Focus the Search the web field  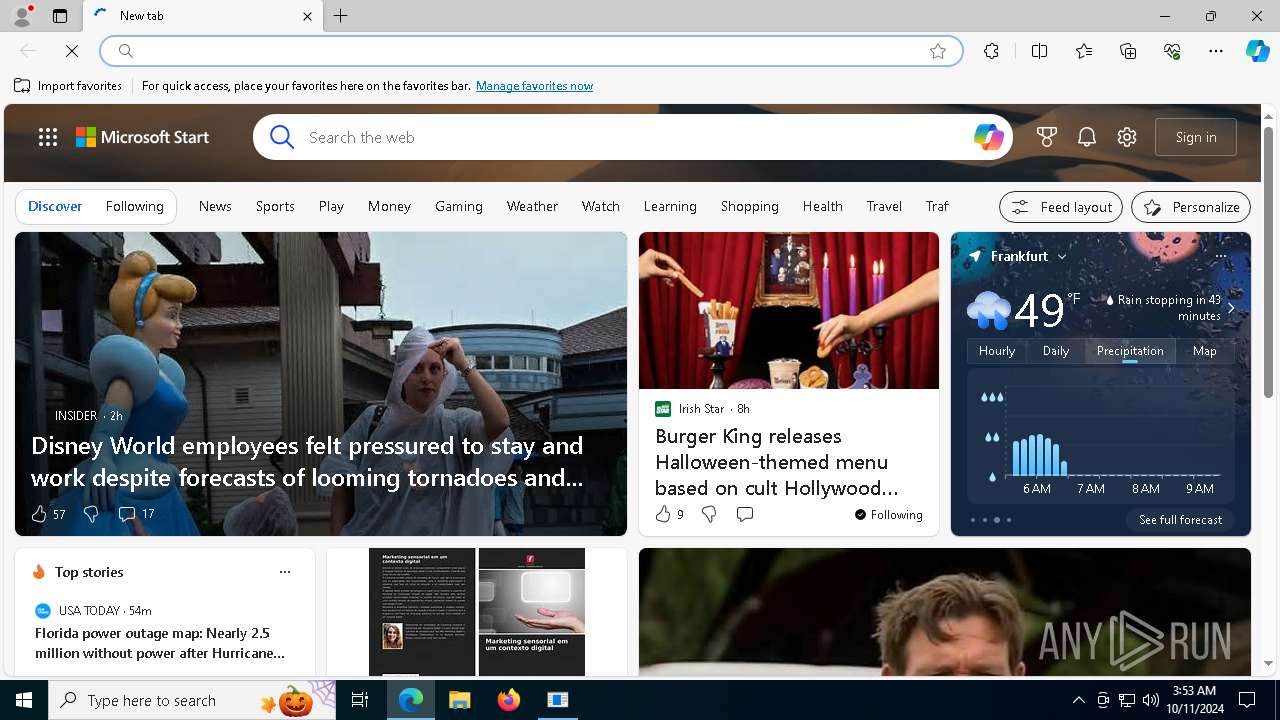[633, 137]
